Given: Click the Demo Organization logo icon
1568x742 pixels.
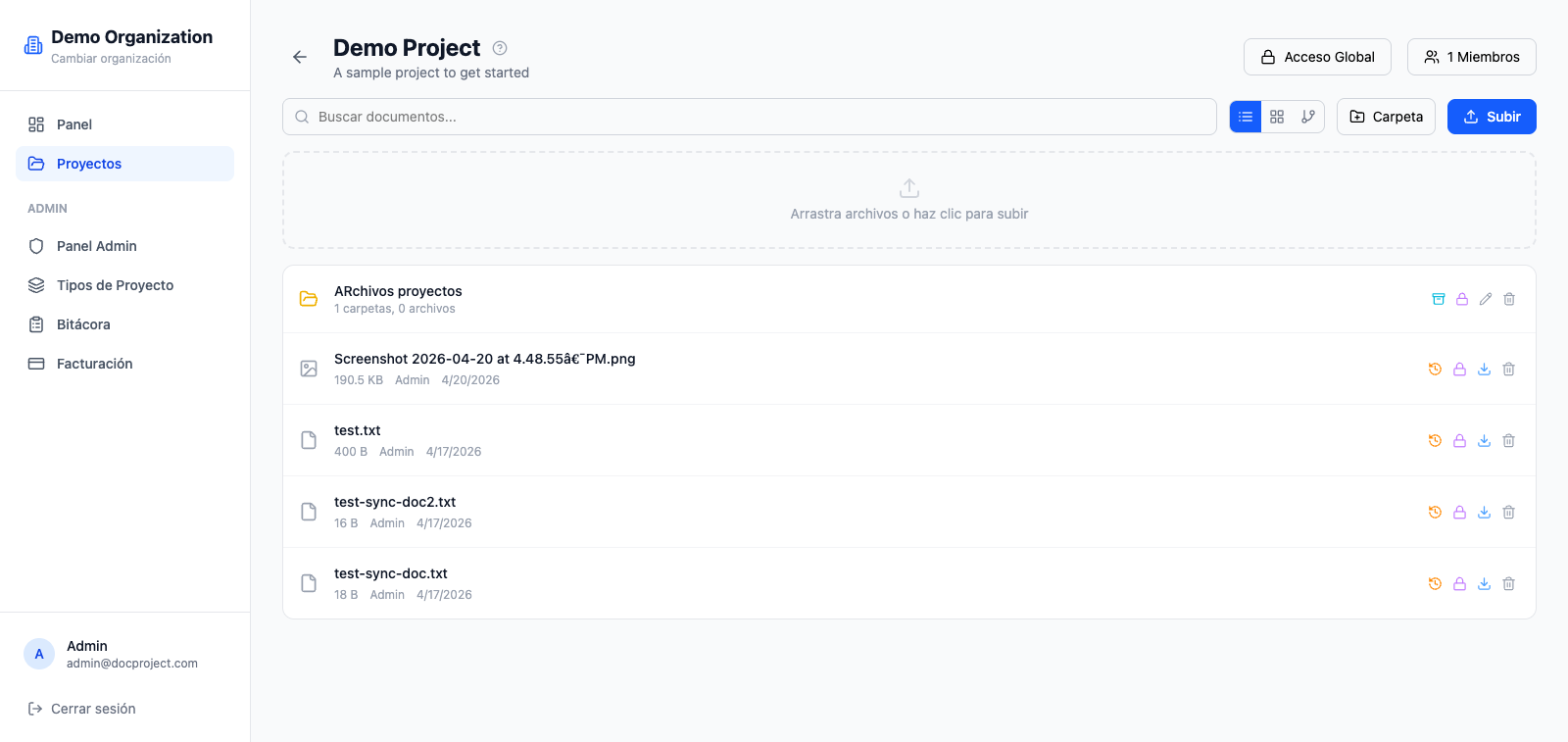Looking at the screenshot, I should [33, 45].
